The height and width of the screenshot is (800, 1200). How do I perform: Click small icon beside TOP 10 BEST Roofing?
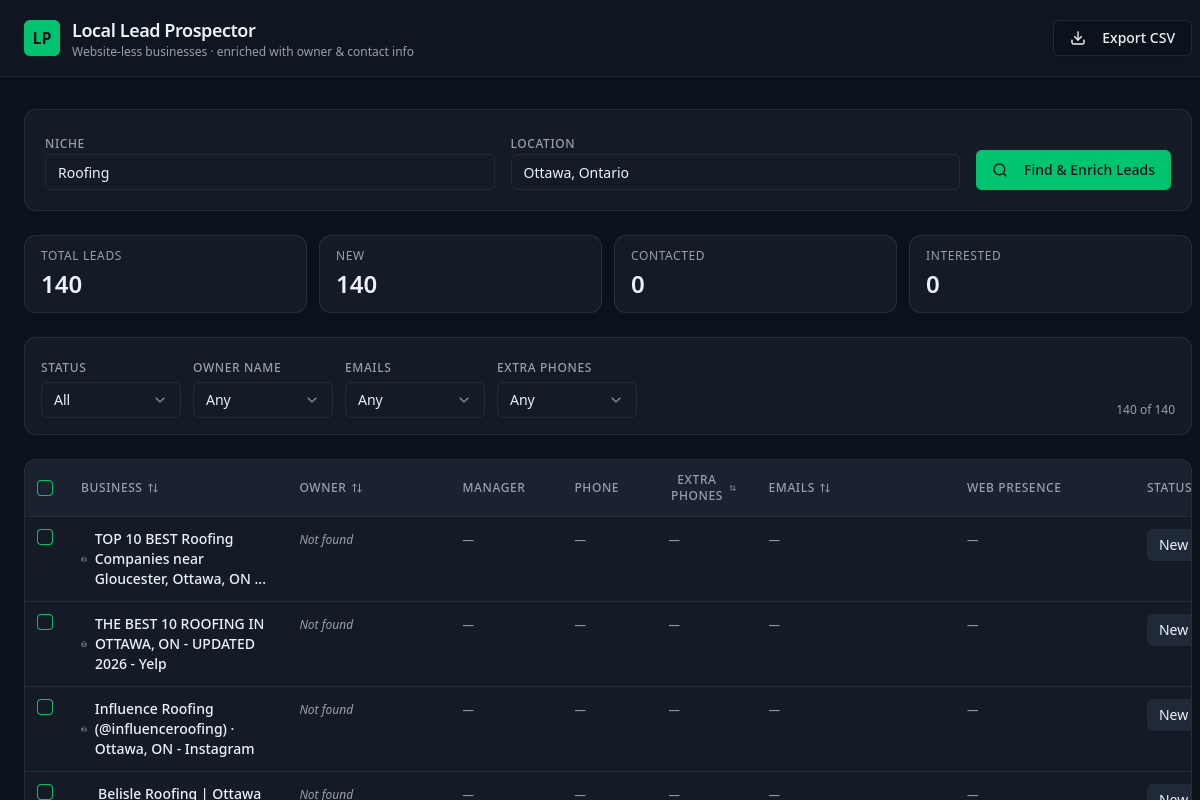coord(84,560)
